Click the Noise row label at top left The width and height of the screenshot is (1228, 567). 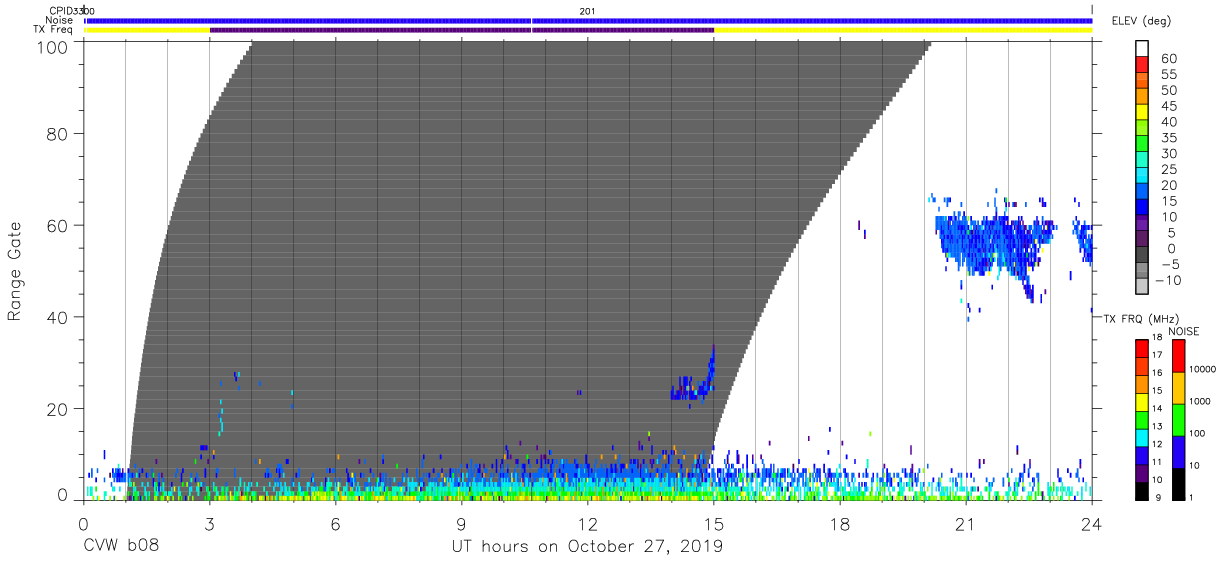(x=59, y=20)
